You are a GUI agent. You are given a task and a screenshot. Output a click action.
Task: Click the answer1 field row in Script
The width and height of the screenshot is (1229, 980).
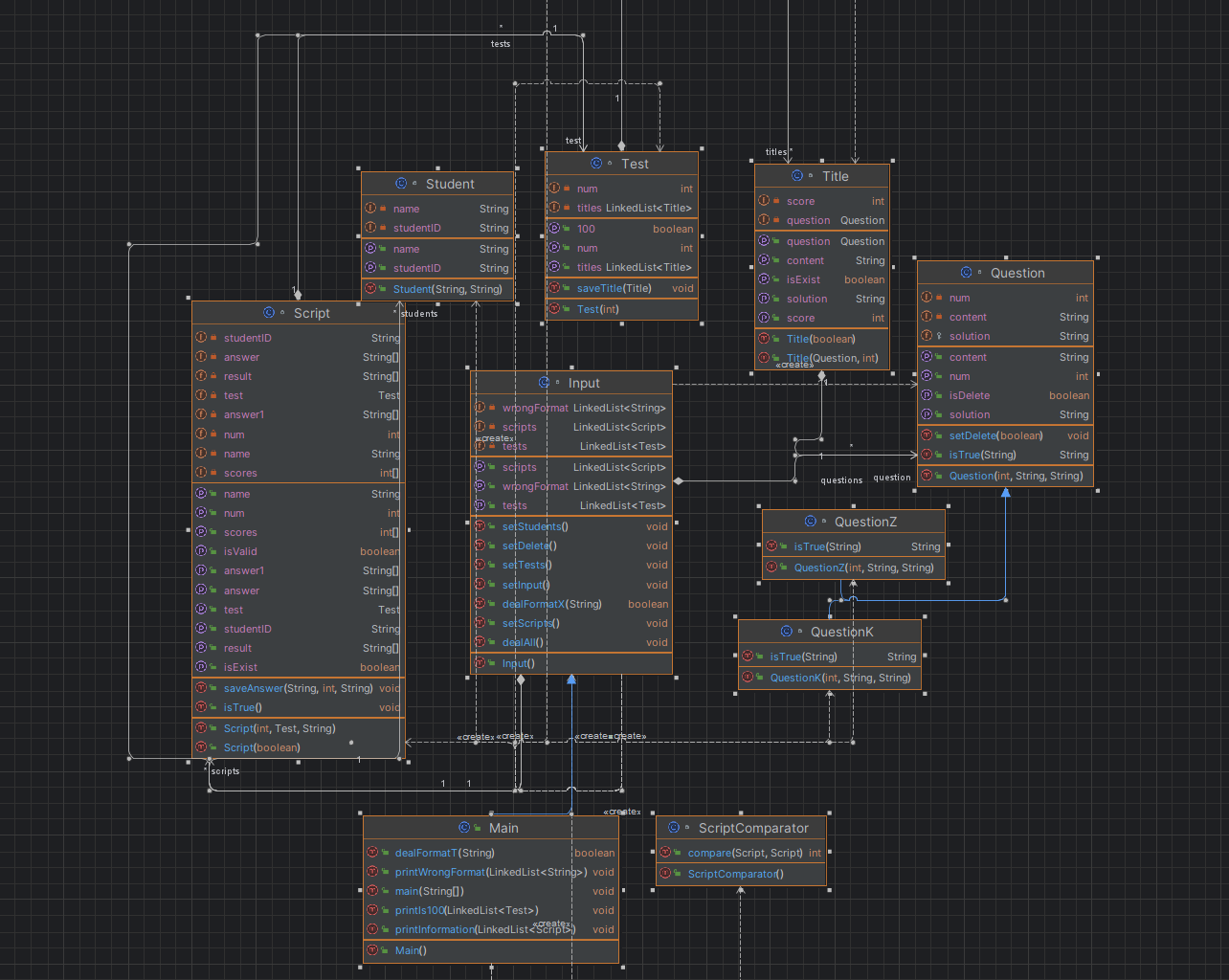pyautogui.click(x=299, y=414)
